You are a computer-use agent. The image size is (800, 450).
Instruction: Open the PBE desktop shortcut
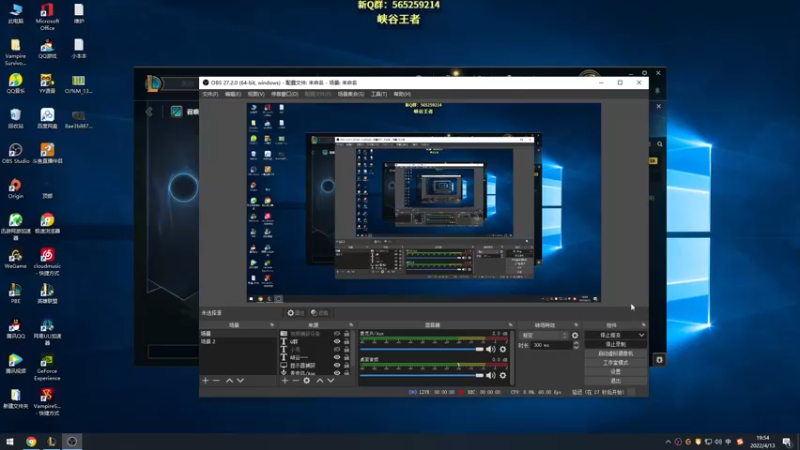[x=15, y=294]
